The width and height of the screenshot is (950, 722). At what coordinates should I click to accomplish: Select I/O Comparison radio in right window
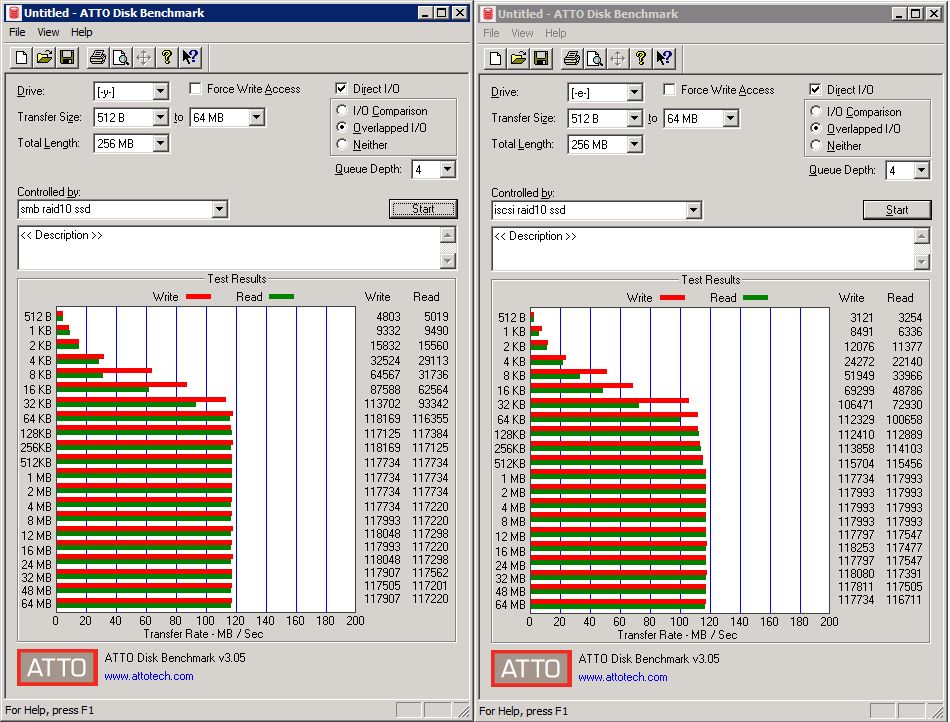[816, 112]
